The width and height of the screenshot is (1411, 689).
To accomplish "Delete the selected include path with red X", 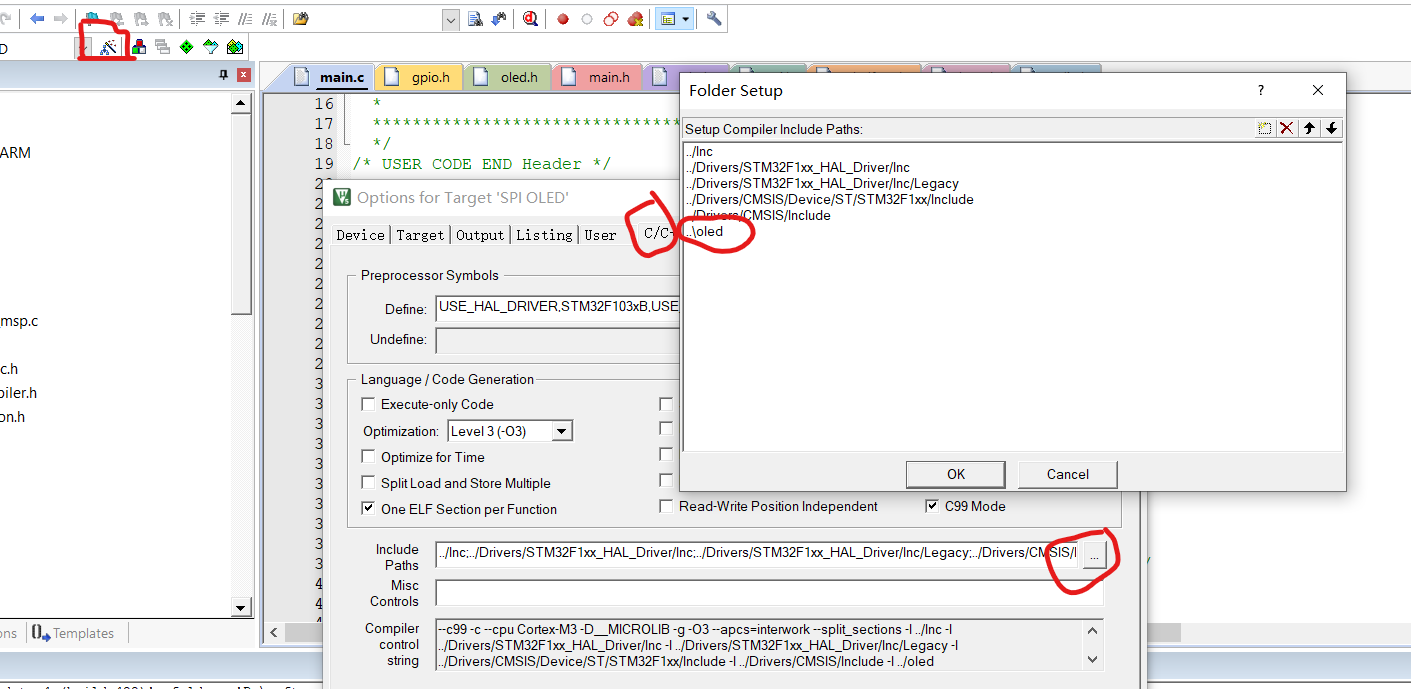I will [1287, 128].
